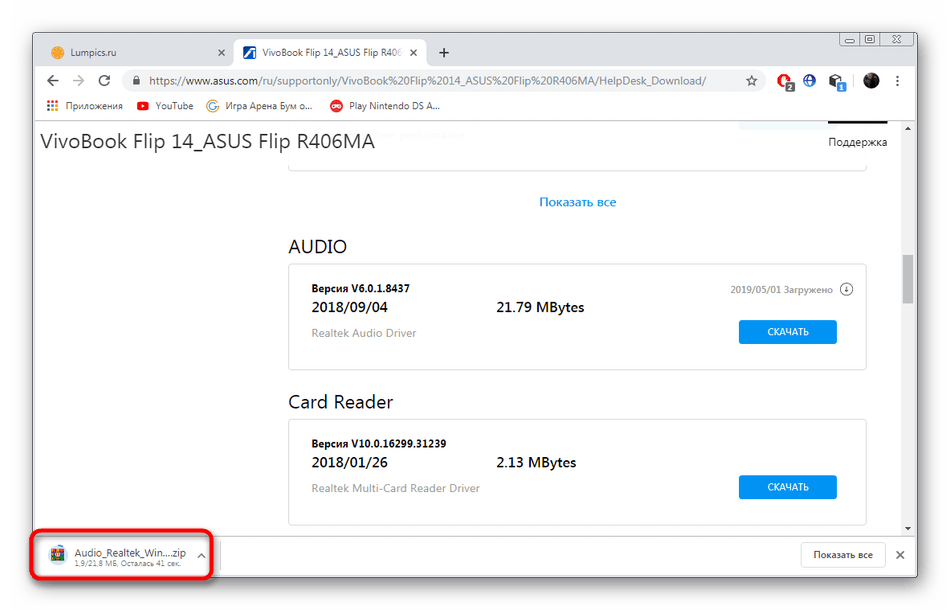Click the Версия V10.0.16299.31239 text
950x610 pixels.
[379, 443]
